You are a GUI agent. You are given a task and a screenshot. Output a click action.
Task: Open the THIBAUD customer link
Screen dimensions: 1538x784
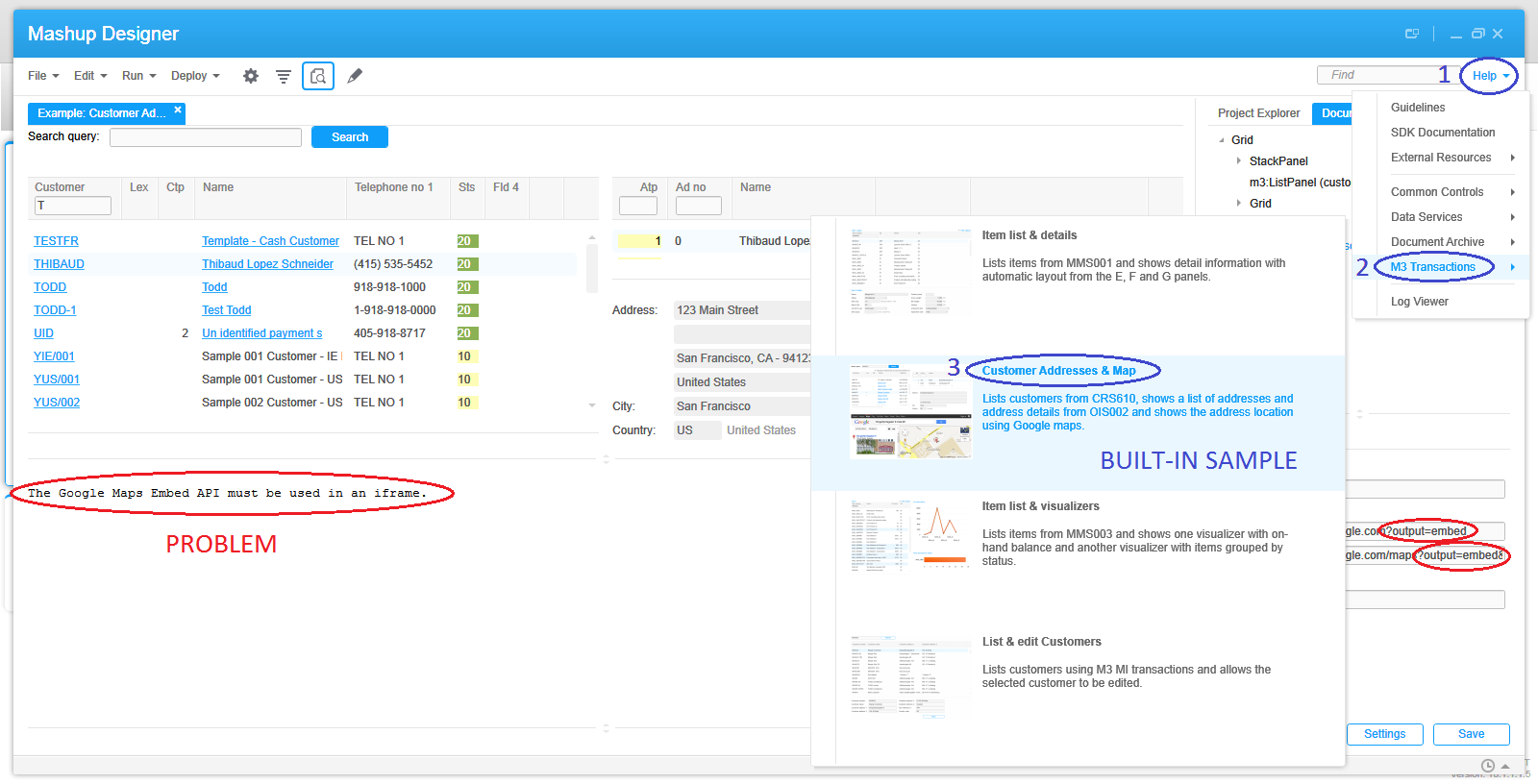(x=59, y=264)
